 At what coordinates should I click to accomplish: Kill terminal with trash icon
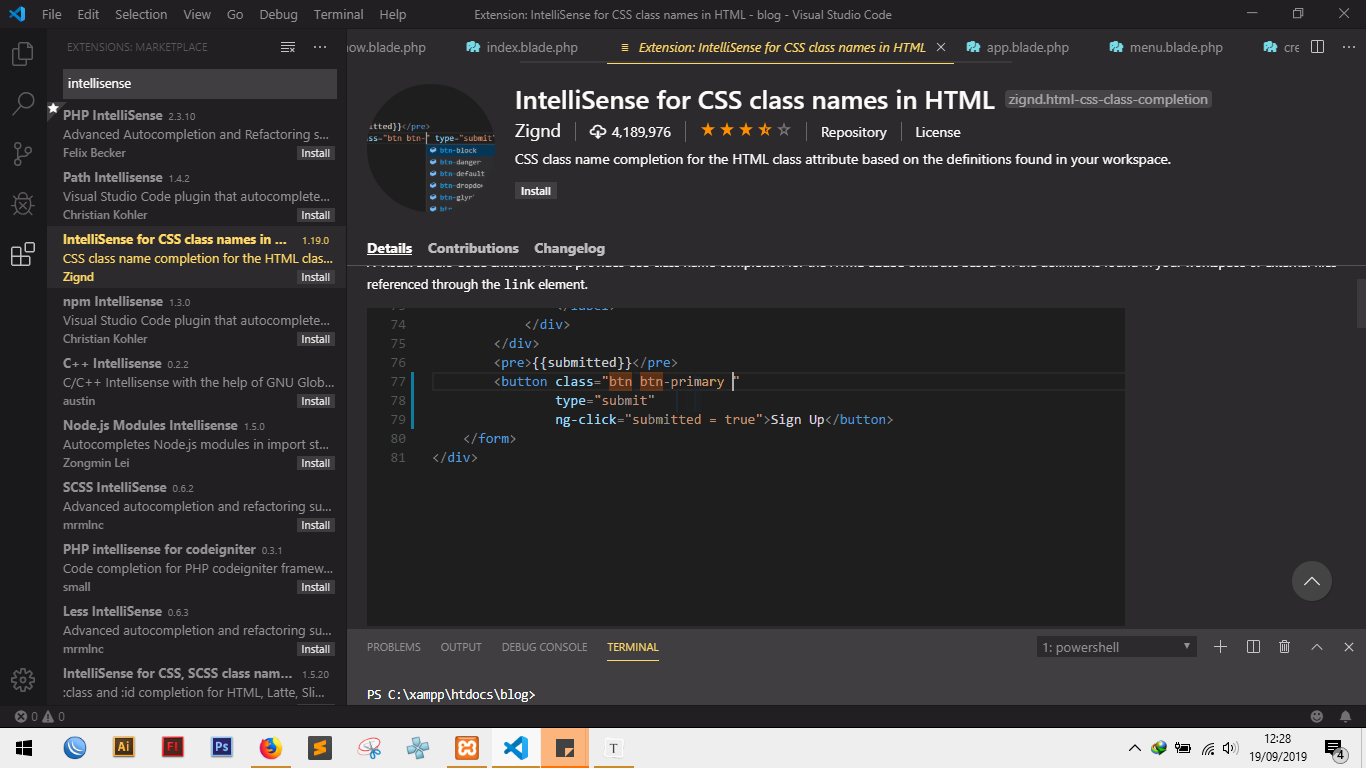pos(1285,647)
